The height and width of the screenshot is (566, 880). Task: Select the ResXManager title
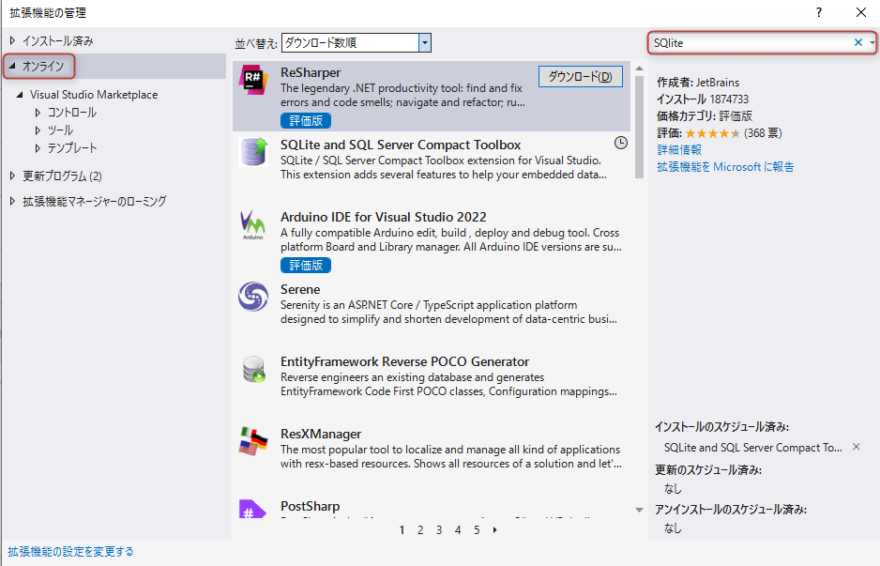[x=321, y=434]
